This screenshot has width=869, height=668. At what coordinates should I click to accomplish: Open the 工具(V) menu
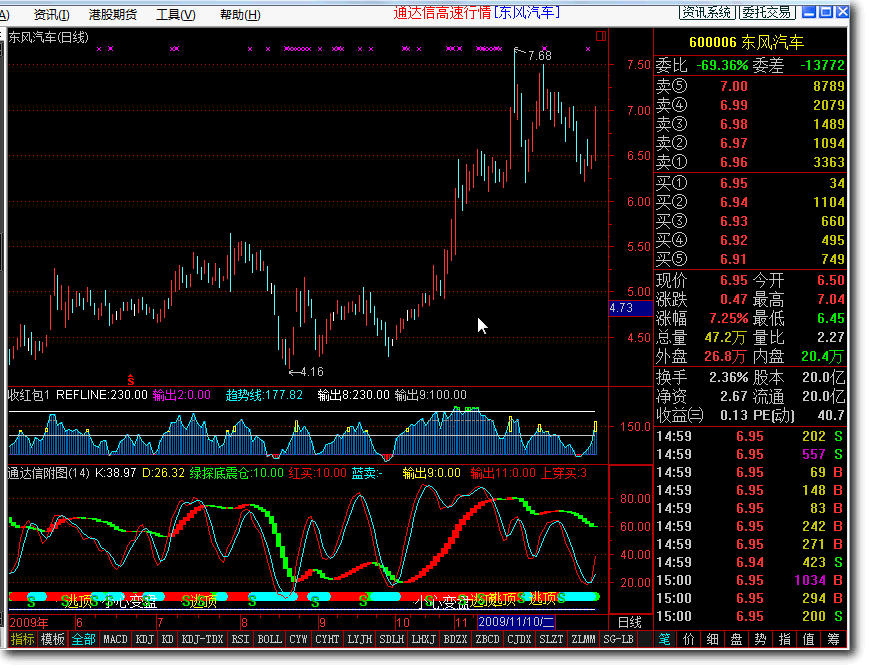click(176, 14)
